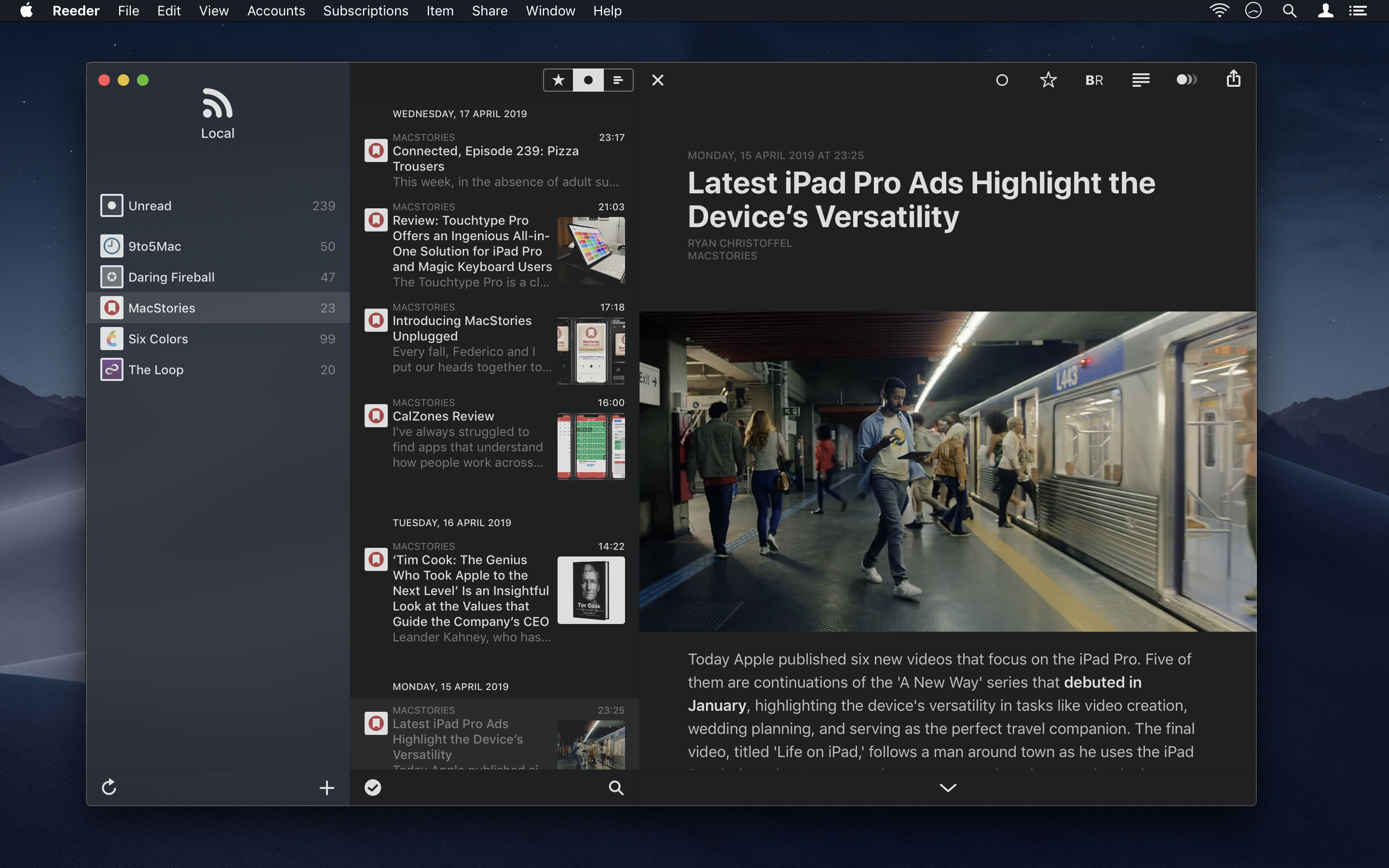Click the unread filter dot icon

[x=588, y=79]
